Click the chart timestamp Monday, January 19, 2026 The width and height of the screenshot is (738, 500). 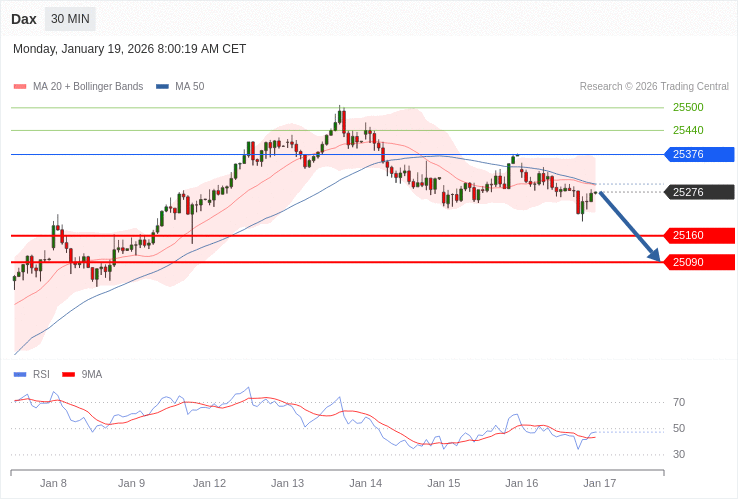129,49
